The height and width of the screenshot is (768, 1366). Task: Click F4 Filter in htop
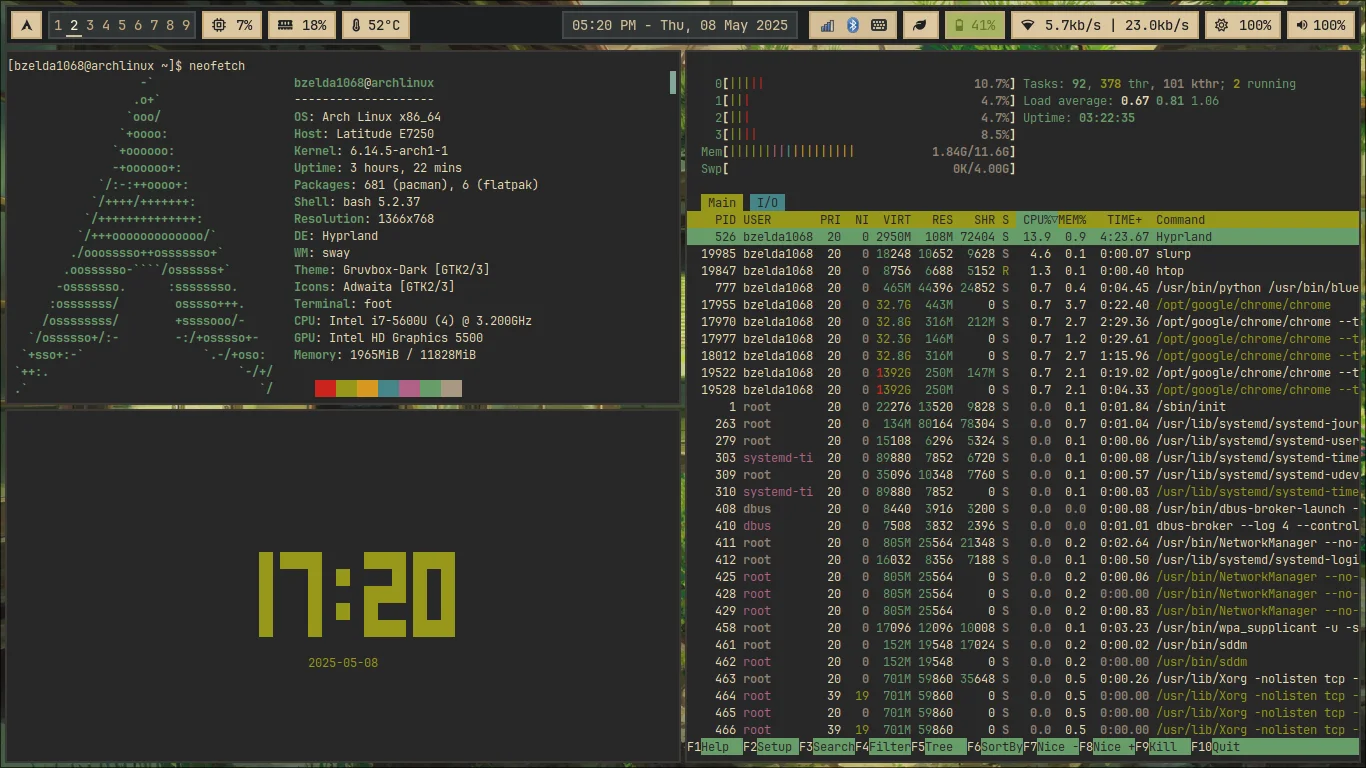(882, 746)
